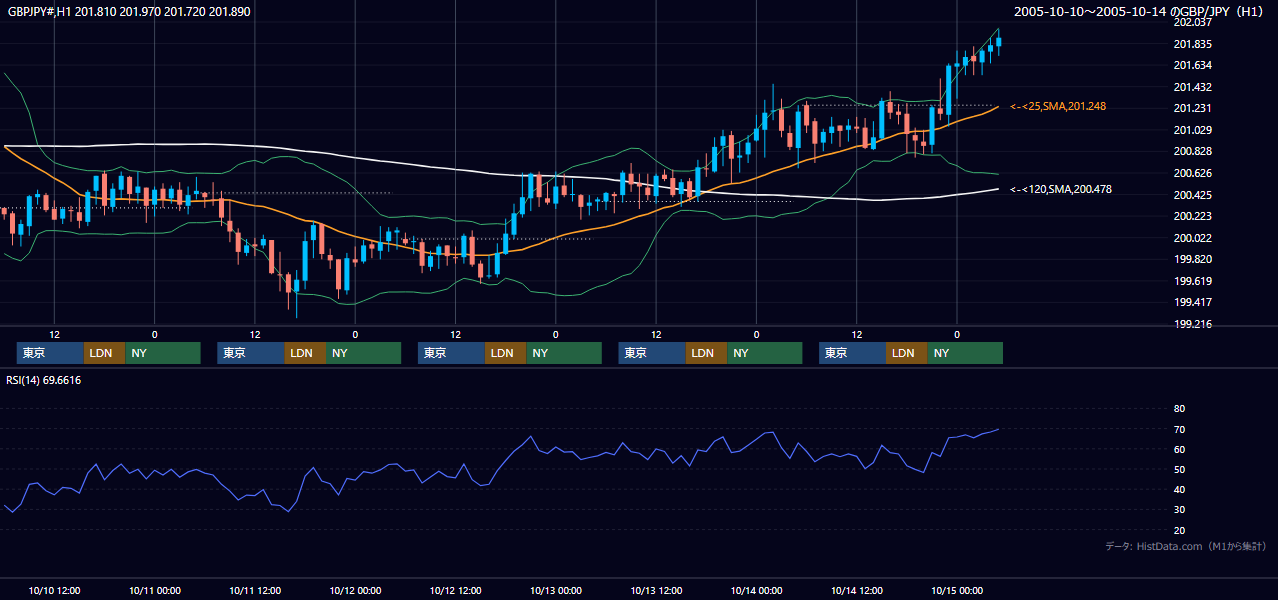Click the 199.216 price axis label
The width and height of the screenshot is (1278, 600).
click(x=1192, y=324)
